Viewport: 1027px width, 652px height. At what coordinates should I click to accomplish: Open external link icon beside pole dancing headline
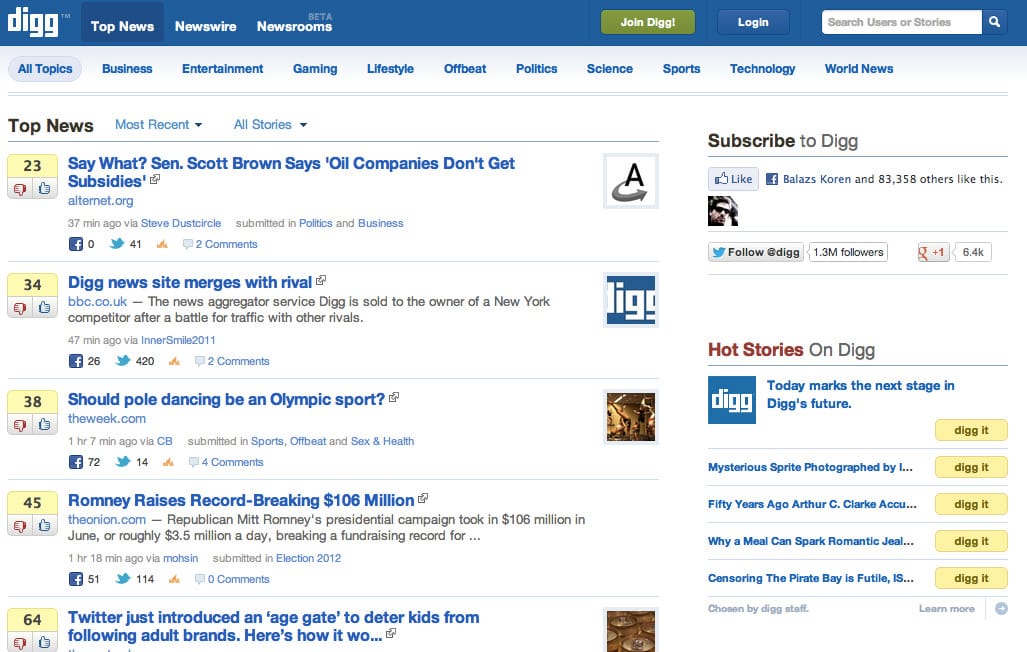[x=394, y=397]
